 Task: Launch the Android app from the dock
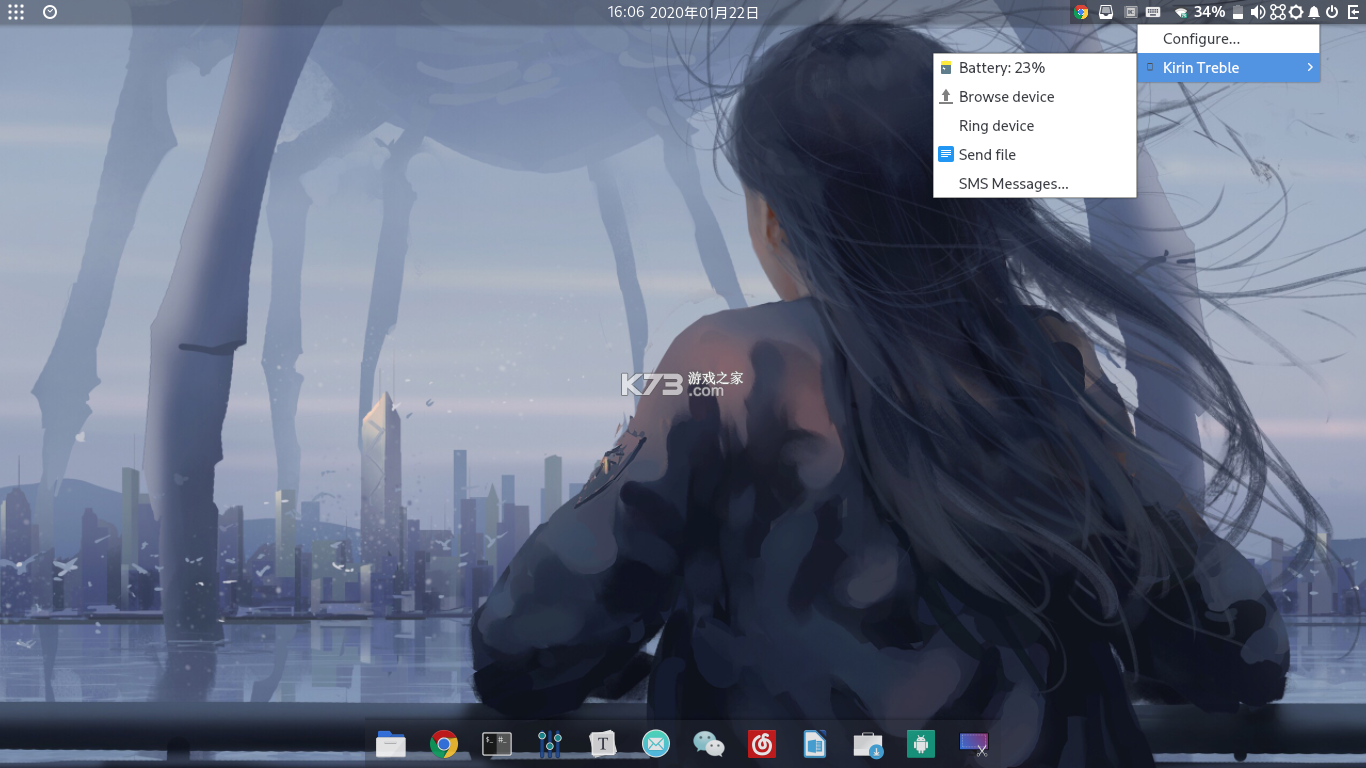click(x=921, y=744)
